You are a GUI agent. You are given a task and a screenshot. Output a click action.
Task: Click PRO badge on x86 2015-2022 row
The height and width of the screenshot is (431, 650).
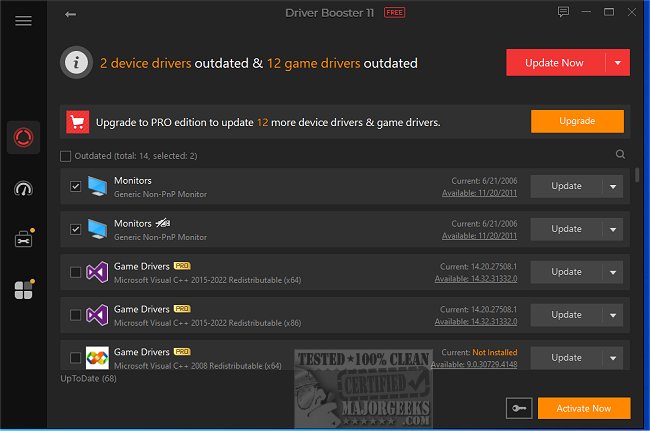click(x=182, y=309)
